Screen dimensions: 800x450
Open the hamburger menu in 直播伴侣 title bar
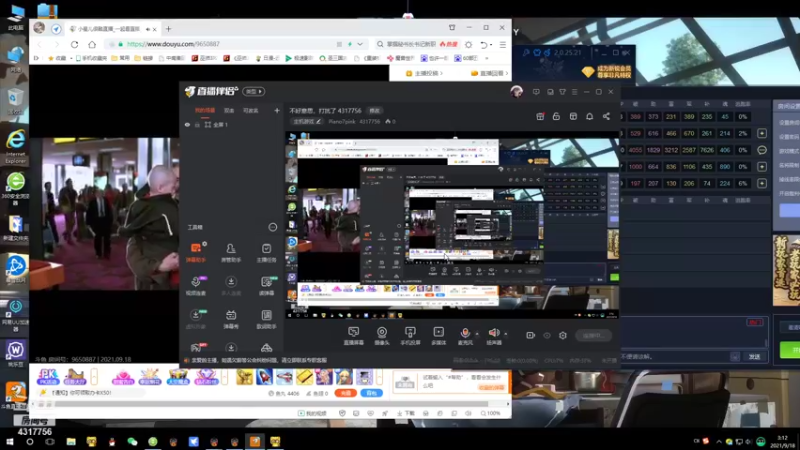pyautogui.click(x=574, y=92)
